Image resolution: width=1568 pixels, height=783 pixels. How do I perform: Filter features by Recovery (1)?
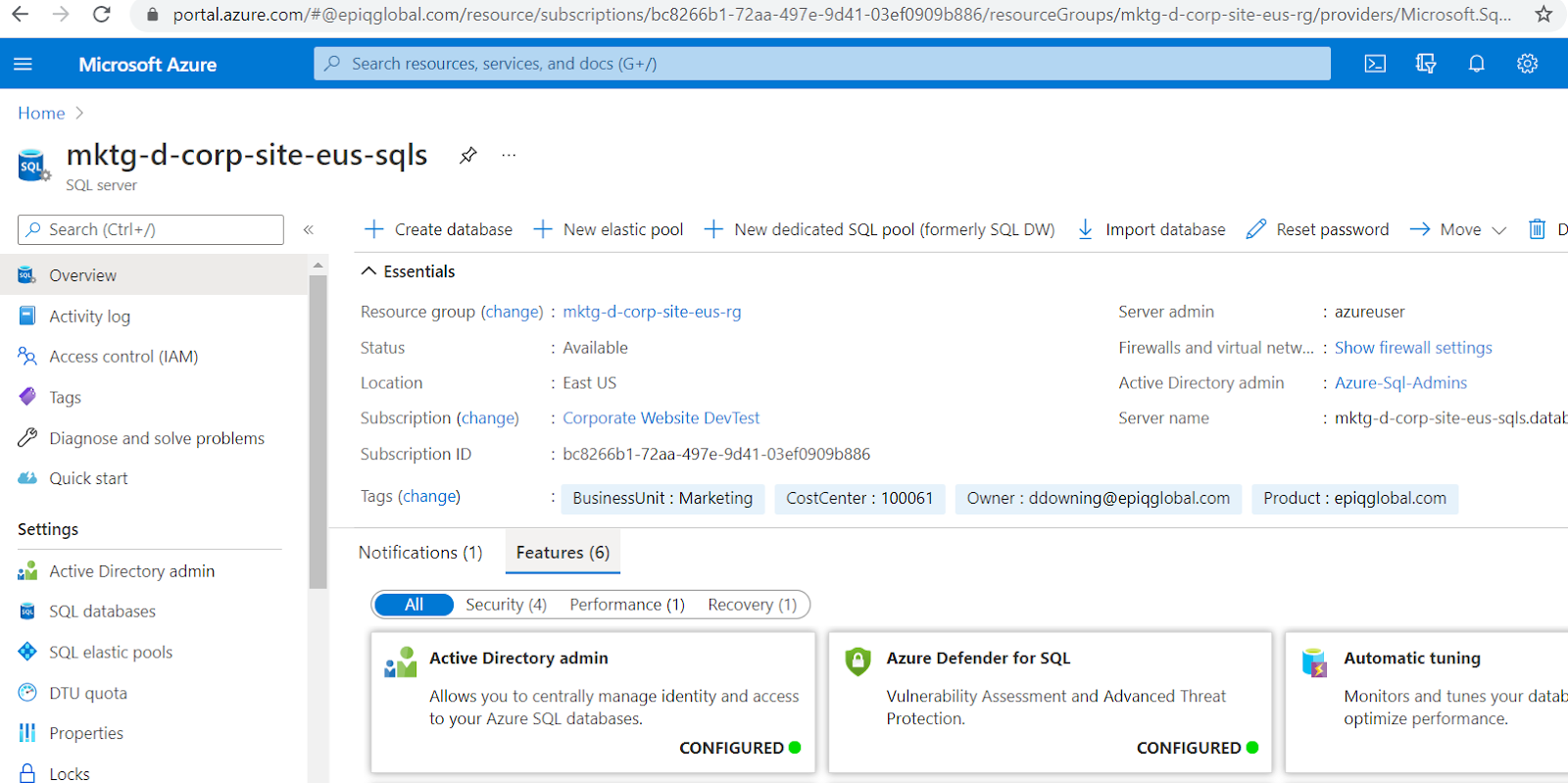click(x=753, y=605)
